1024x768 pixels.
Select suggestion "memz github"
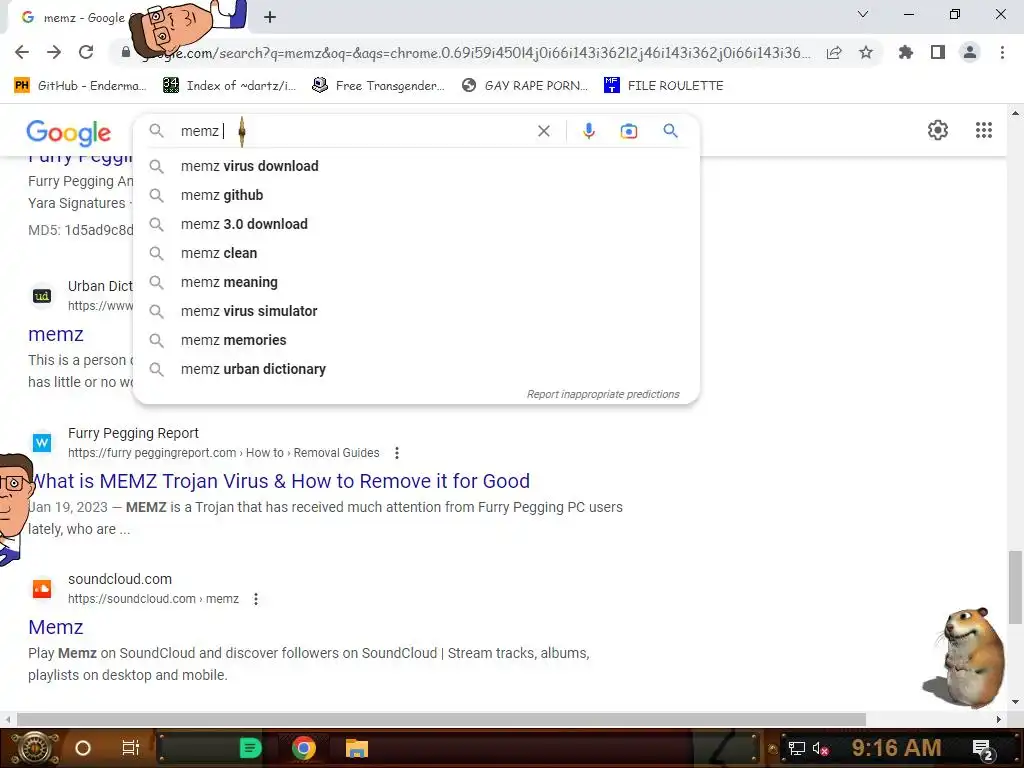coord(416,195)
